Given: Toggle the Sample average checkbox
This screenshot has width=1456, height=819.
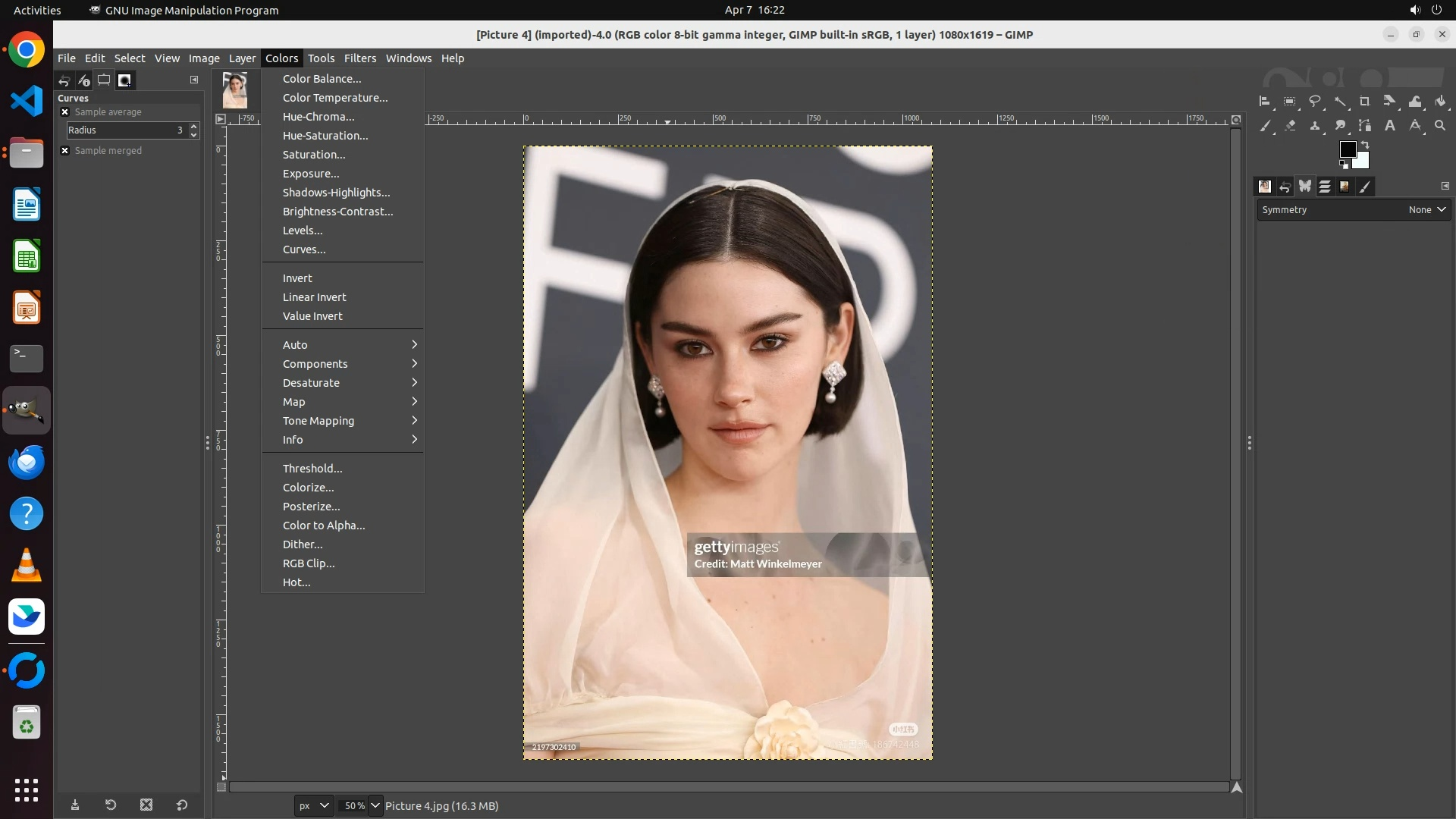Looking at the screenshot, I should click(65, 111).
